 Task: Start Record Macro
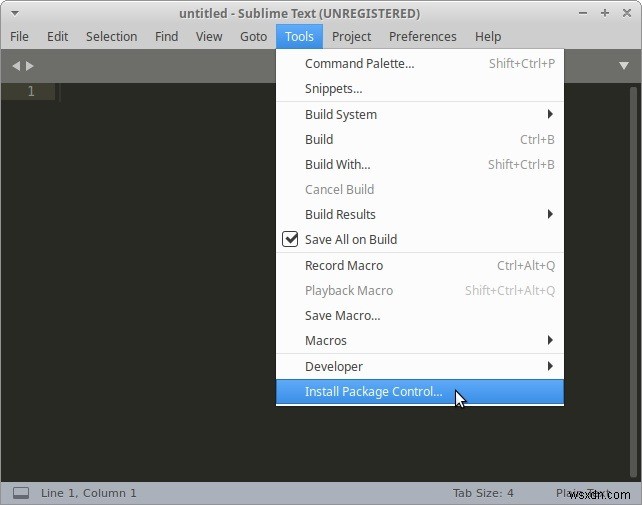[x=420, y=265]
